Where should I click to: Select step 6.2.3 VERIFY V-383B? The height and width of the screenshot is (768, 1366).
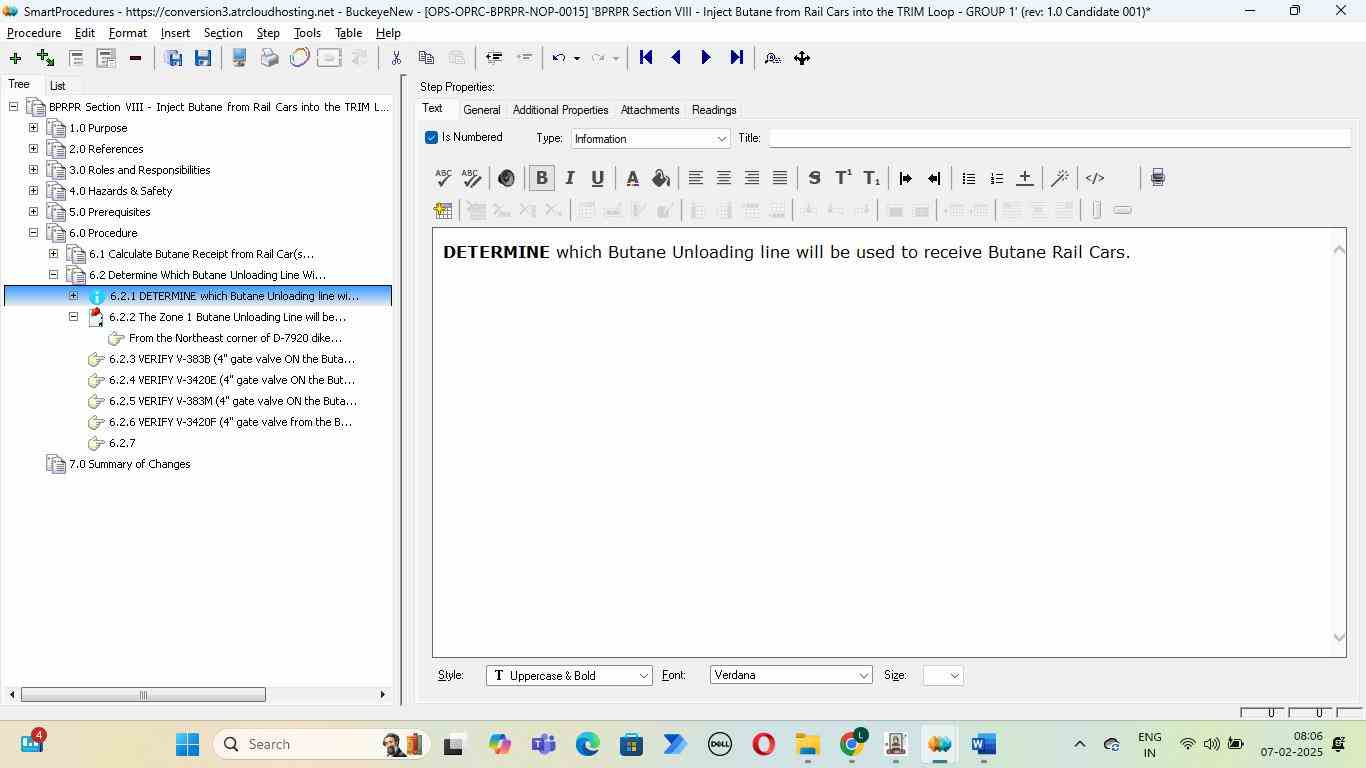232,359
